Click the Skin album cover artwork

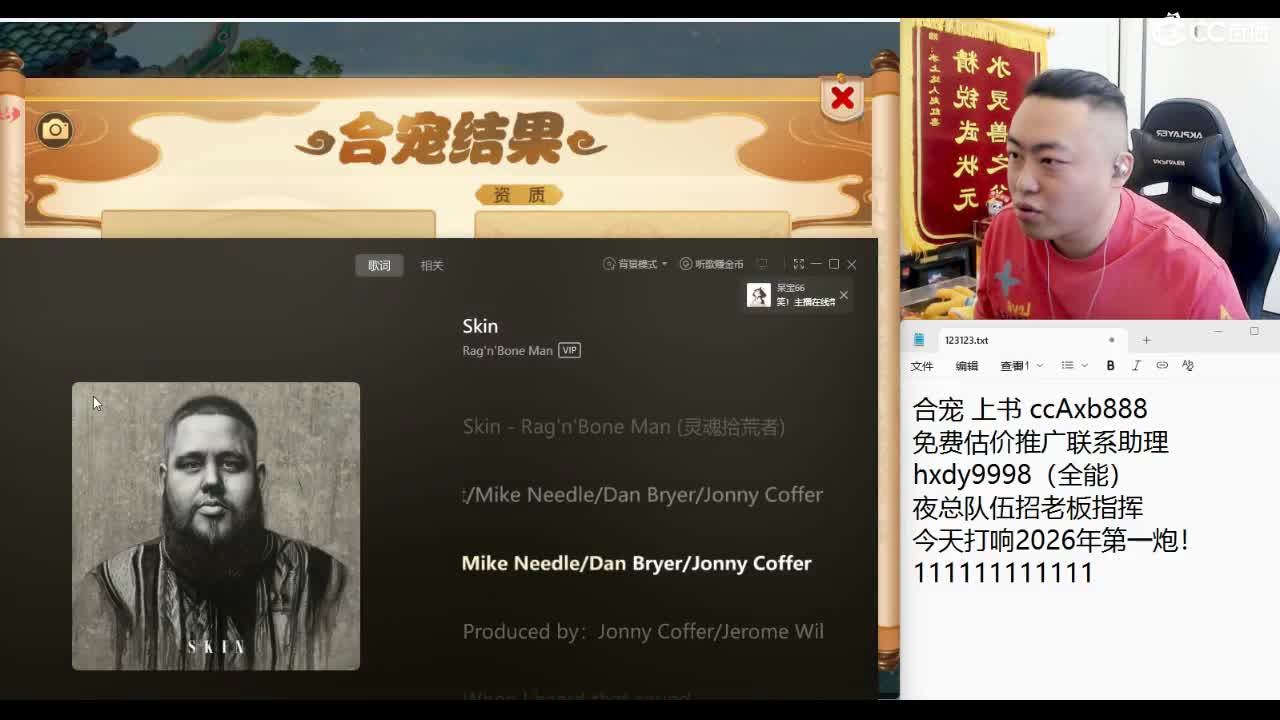tap(215, 525)
